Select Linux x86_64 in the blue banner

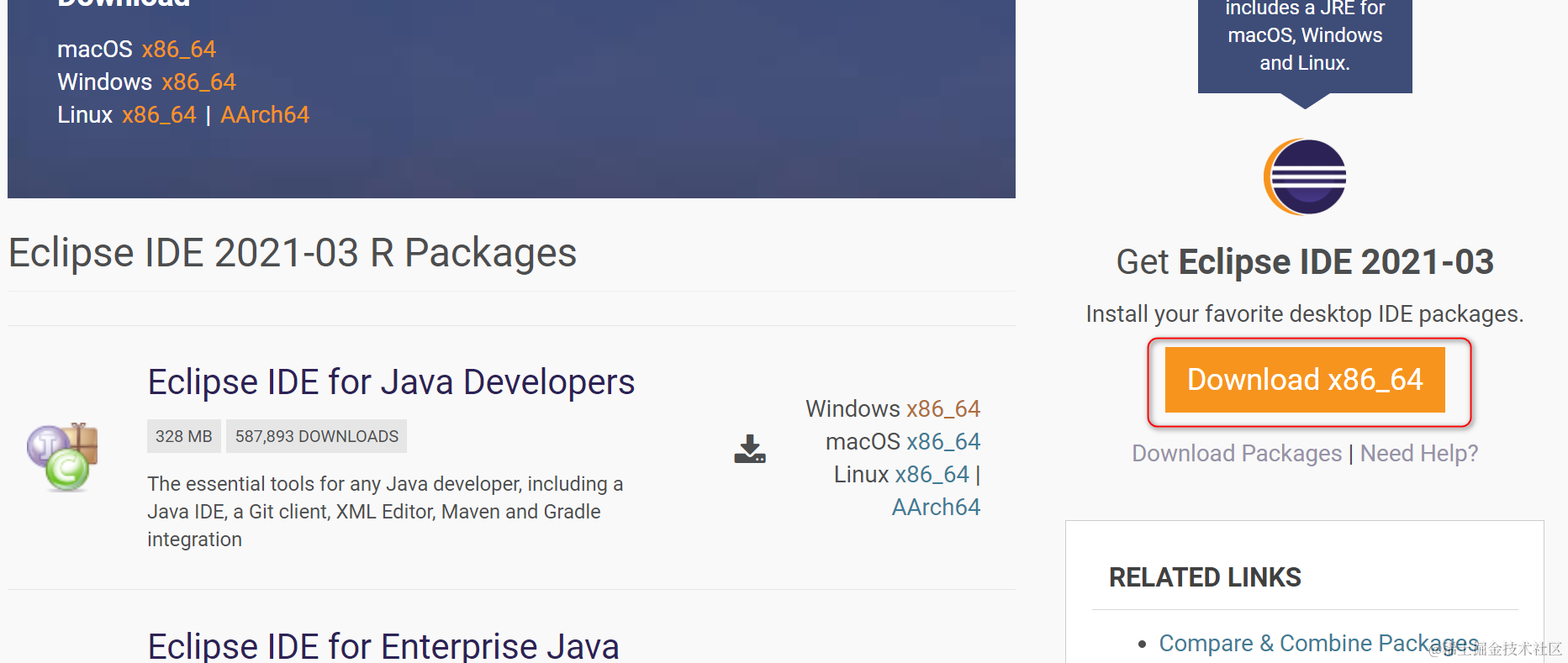tap(159, 115)
